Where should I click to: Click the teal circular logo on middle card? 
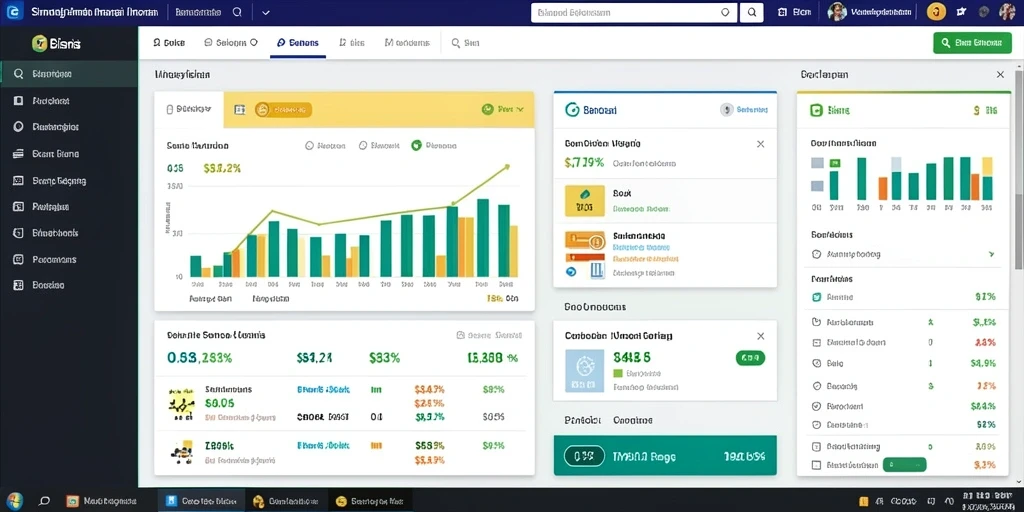pos(571,110)
